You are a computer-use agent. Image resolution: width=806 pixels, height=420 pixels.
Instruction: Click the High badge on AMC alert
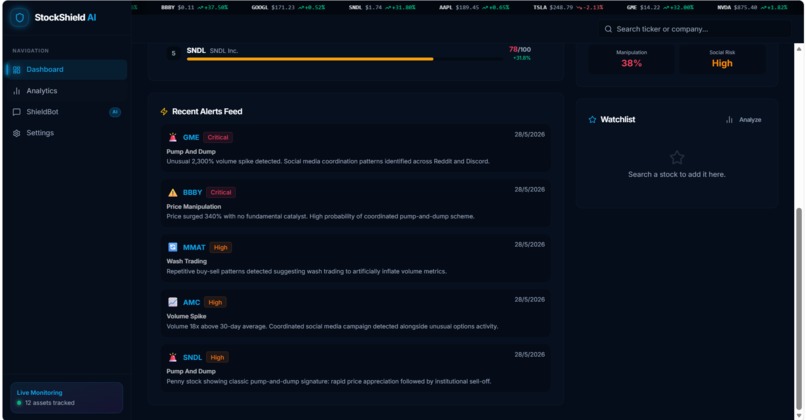tap(215, 303)
